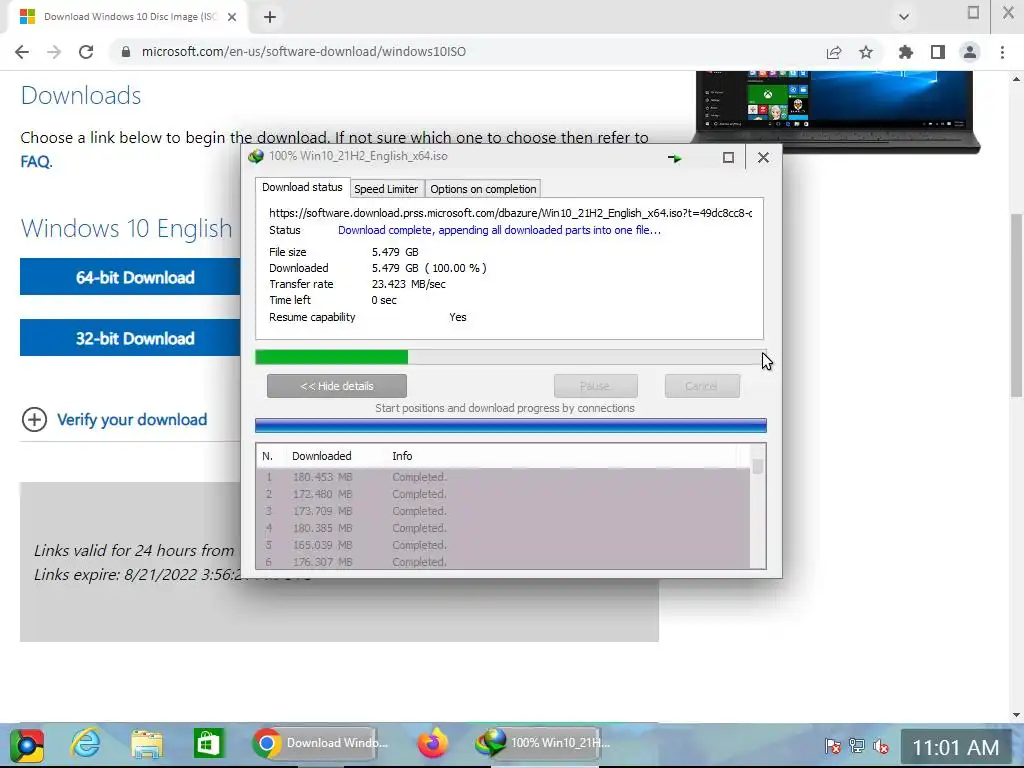Switch to the Speed Limiter tab
The image size is (1024, 768).
(386, 189)
